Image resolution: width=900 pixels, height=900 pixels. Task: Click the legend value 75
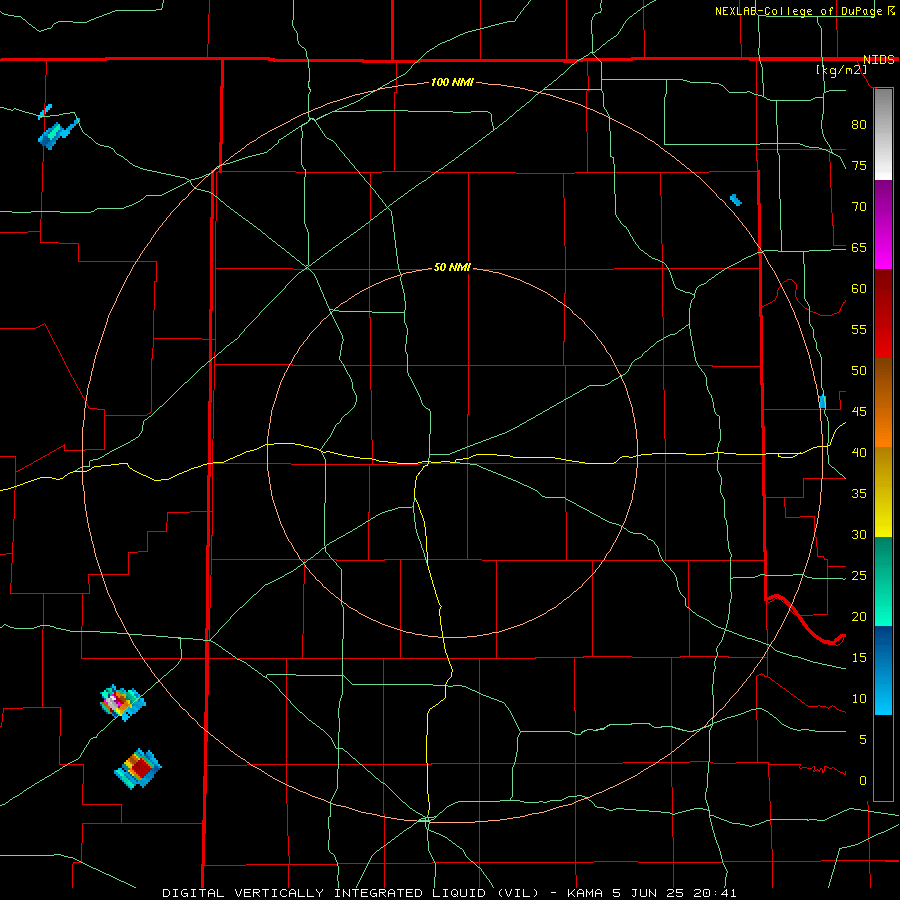(x=859, y=165)
